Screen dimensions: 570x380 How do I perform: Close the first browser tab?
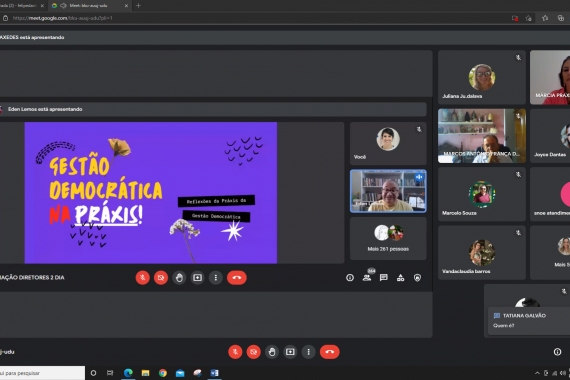point(42,5)
